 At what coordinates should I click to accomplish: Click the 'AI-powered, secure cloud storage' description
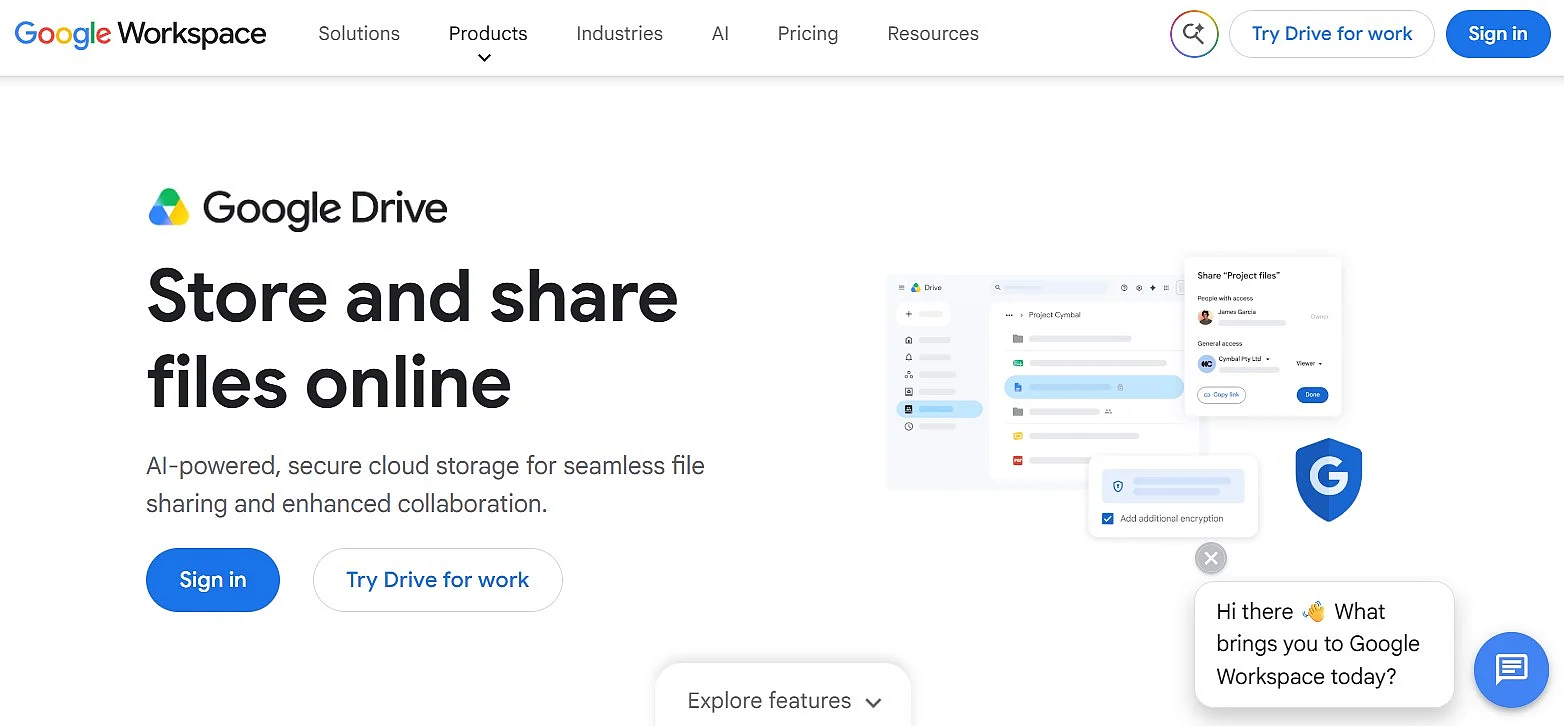click(425, 484)
